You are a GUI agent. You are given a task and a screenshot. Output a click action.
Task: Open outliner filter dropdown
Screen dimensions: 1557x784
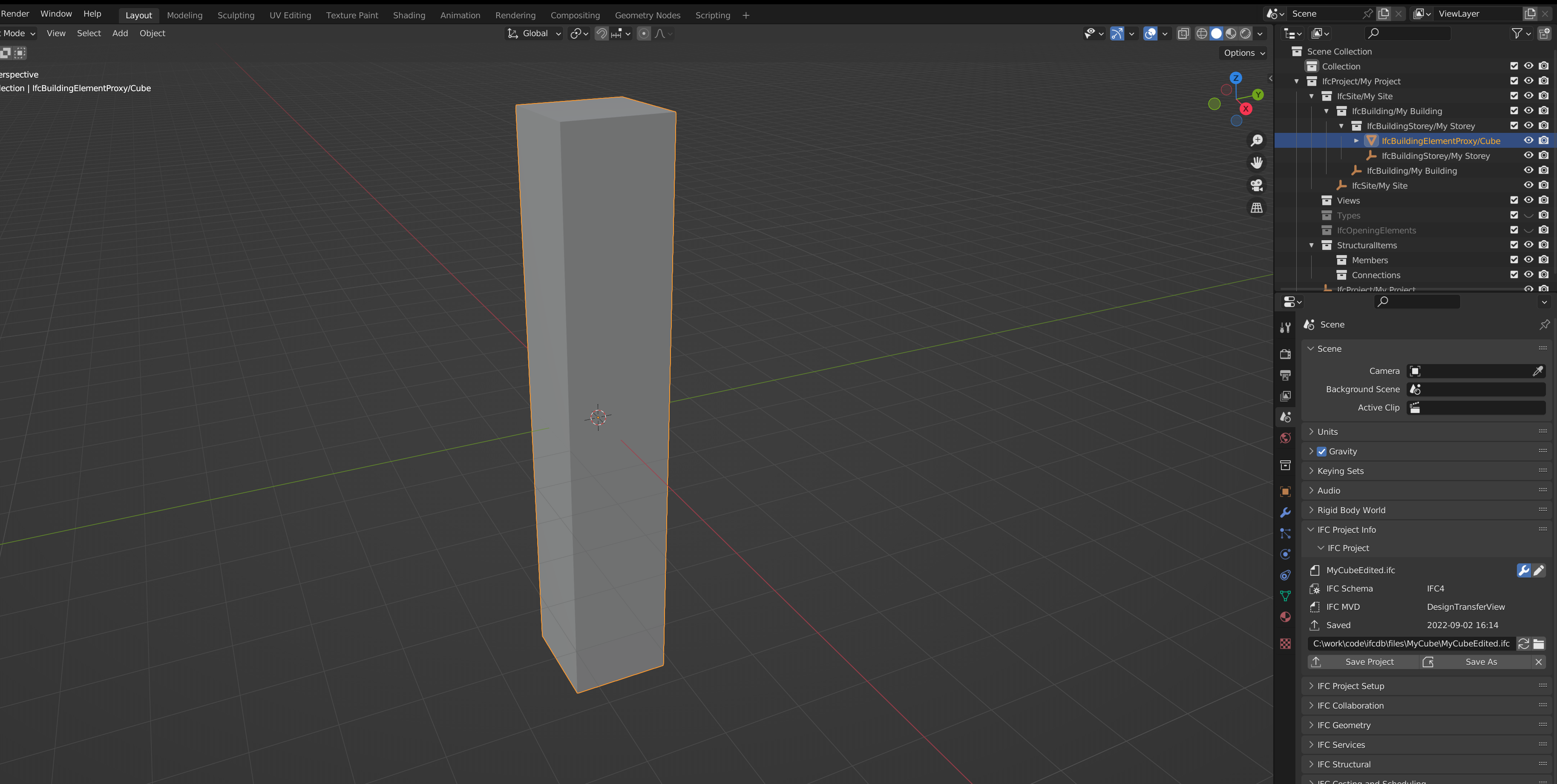click(1521, 33)
